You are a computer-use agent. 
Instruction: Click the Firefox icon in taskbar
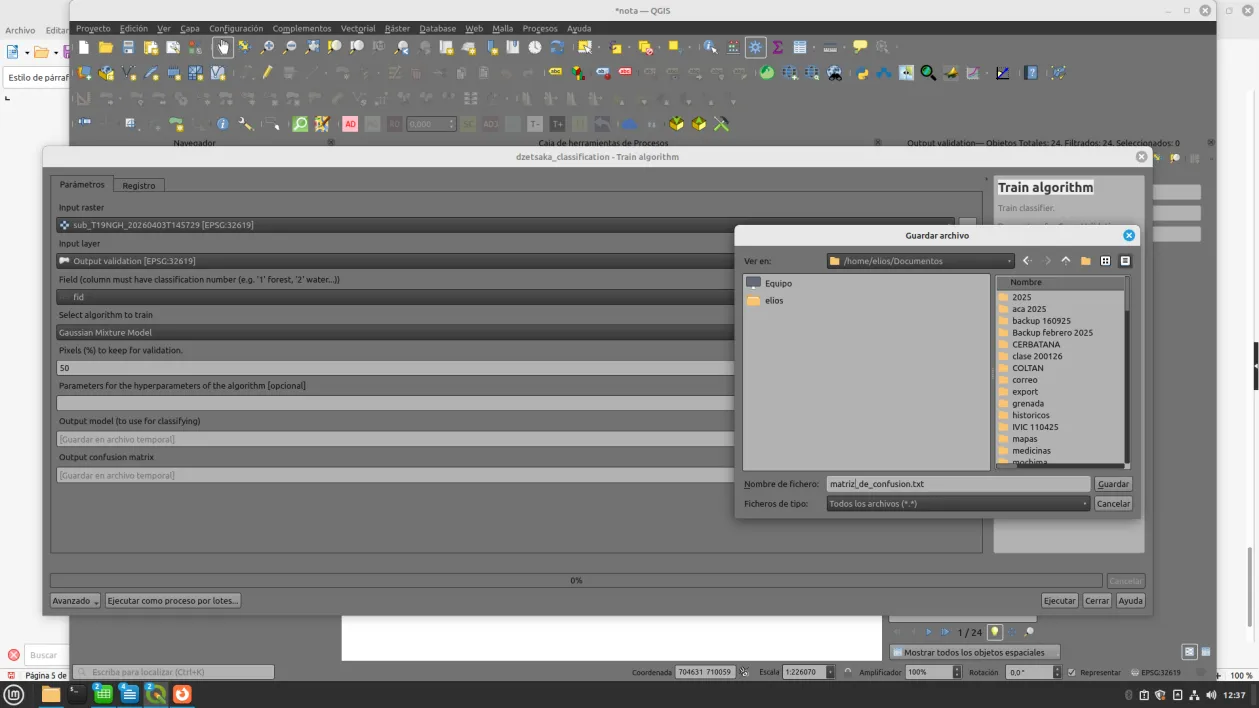coord(182,694)
